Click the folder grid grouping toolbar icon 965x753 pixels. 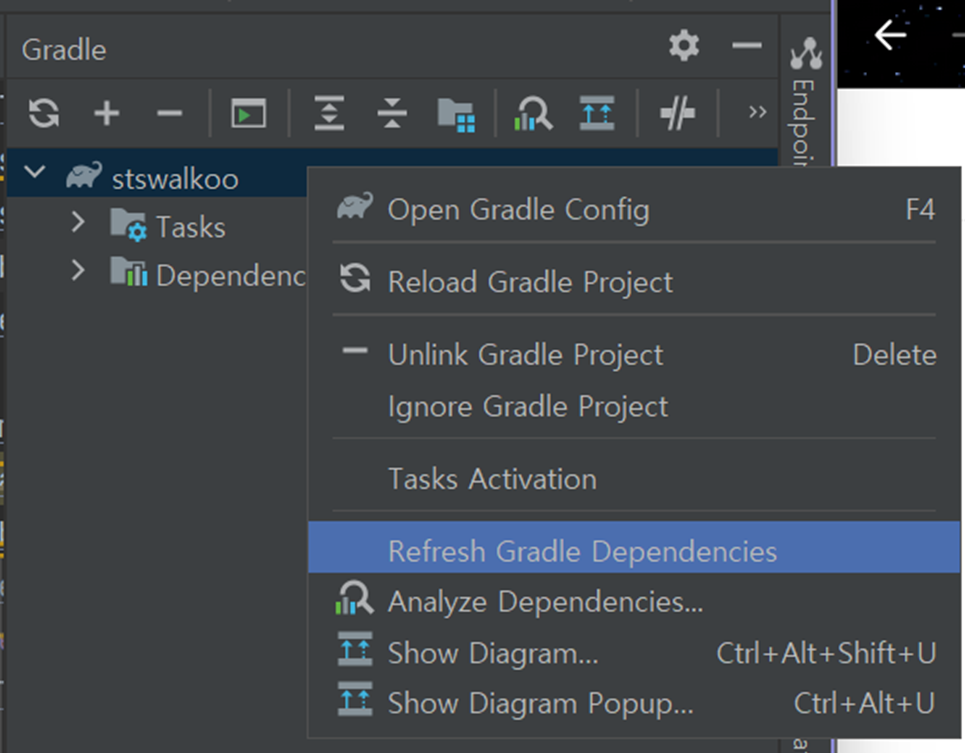[x=455, y=114]
